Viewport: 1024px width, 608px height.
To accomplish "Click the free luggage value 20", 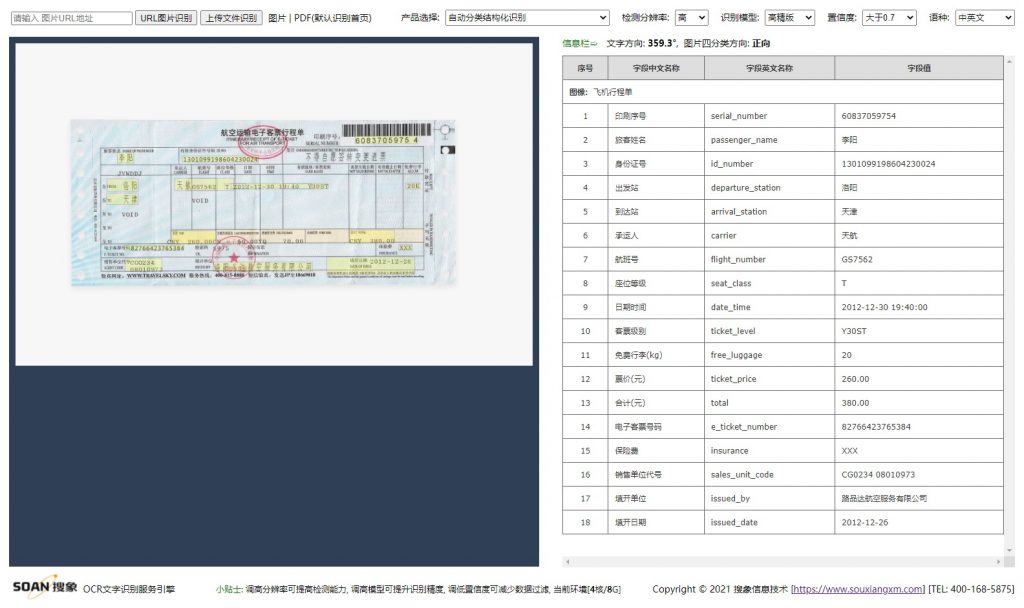I will (846, 355).
